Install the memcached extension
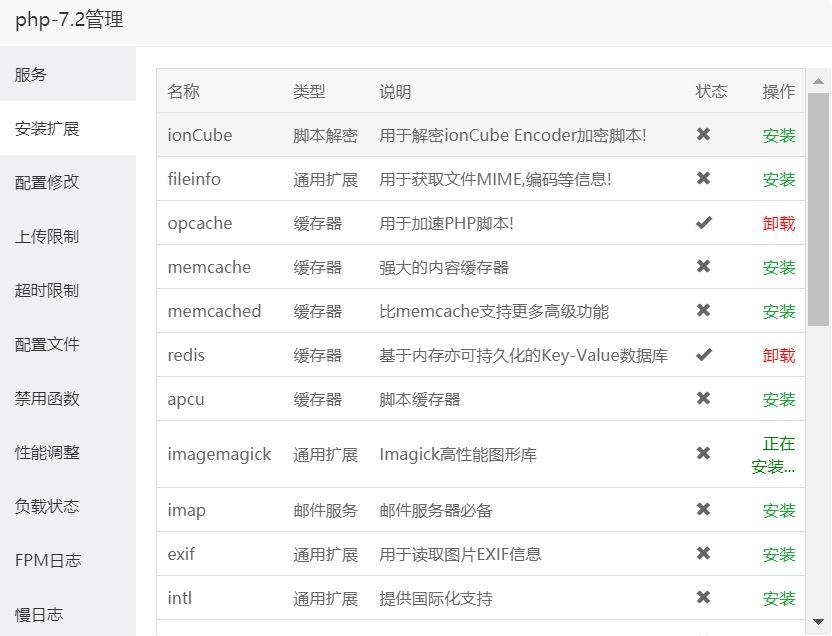832x636 pixels. [779, 311]
